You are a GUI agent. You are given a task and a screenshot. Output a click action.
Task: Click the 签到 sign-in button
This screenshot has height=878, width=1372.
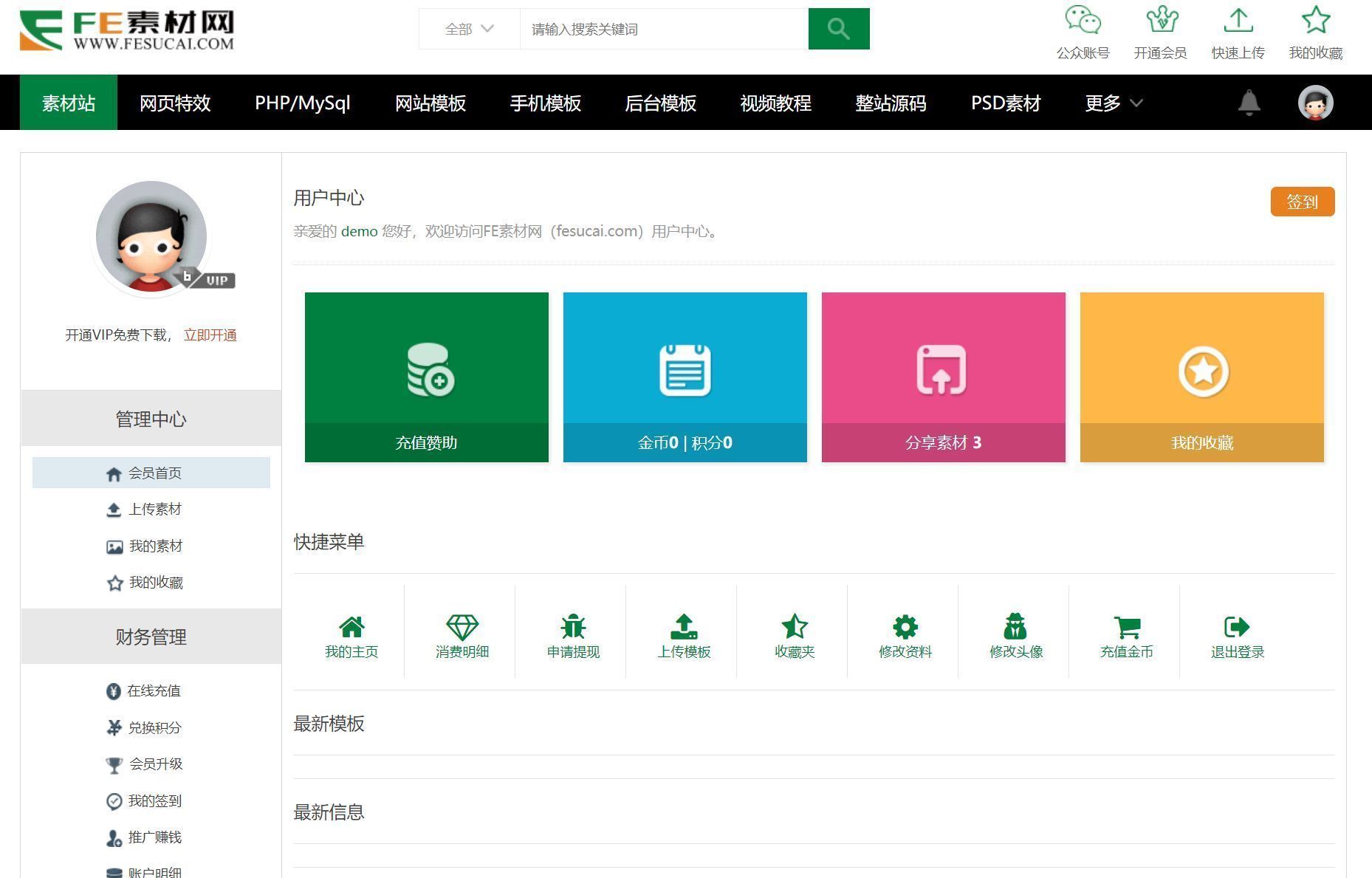click(x=1303, y=201)
